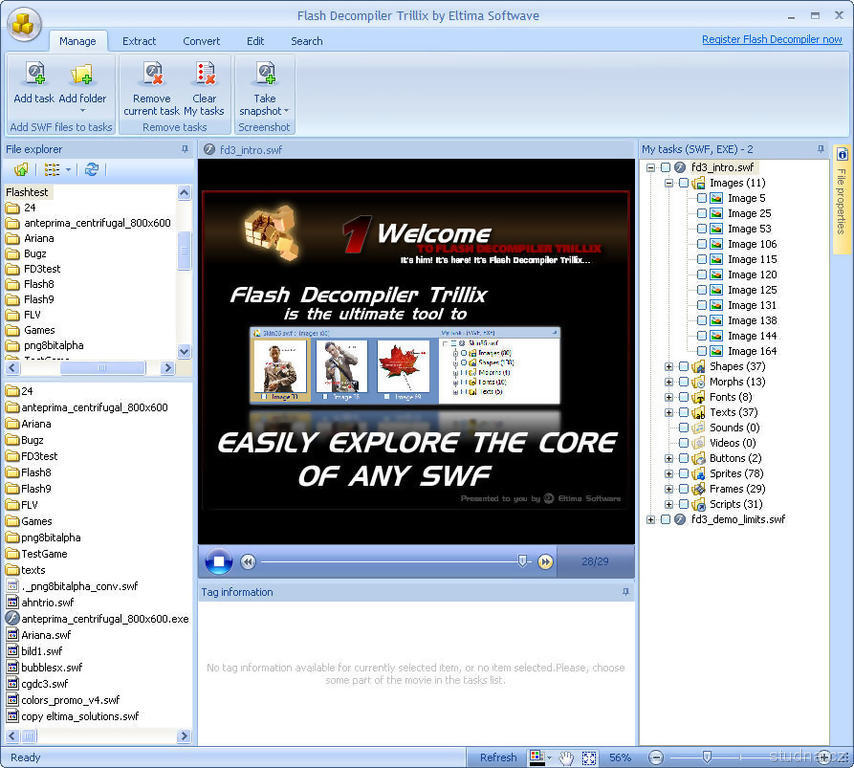Click the Take snapshot icon

click(265, 76)
